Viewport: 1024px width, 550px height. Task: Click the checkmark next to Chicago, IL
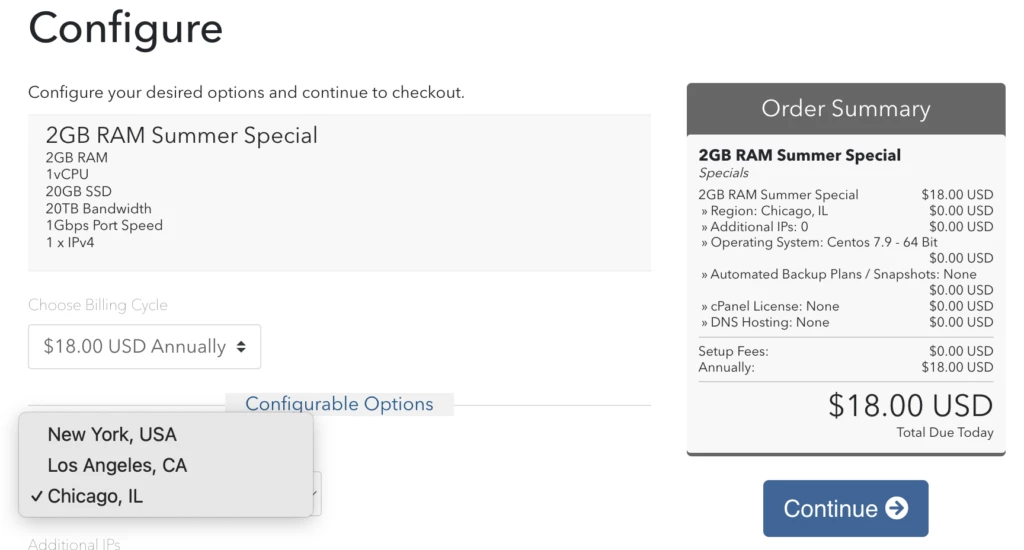point(36,496)
